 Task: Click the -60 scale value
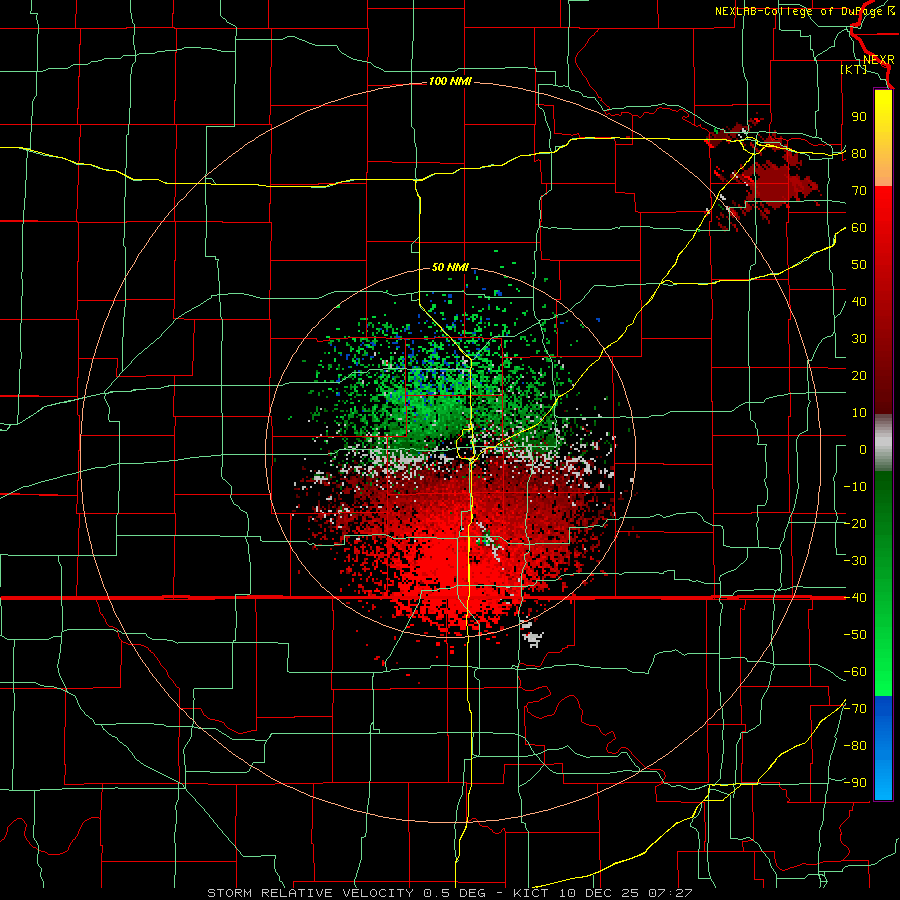[855, 672]
